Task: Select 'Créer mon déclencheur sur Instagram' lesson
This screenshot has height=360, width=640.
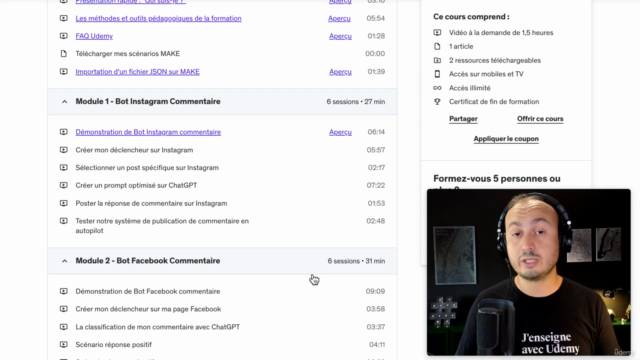Action: (134, 150)
